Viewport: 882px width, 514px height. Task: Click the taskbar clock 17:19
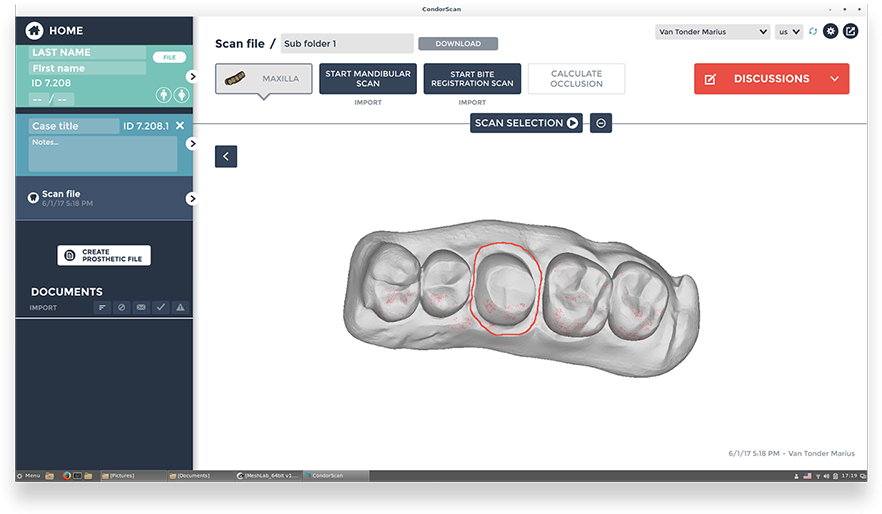click(x=849, y=476)
